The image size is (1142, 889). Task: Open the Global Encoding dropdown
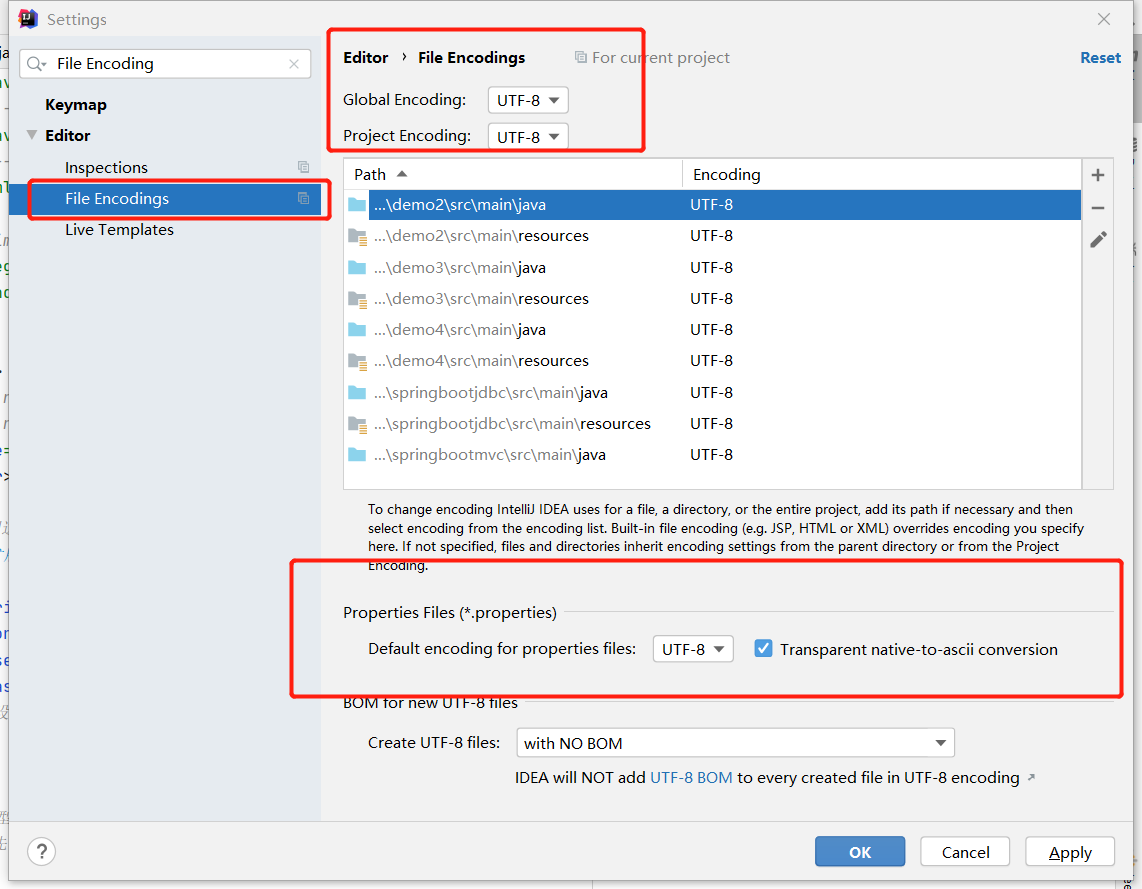point(528,100)
